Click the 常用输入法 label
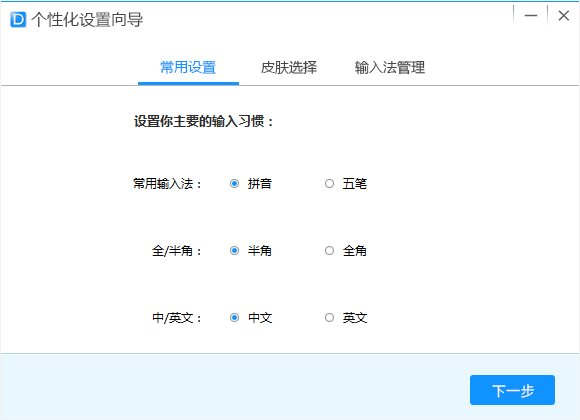 click(168, 184)
